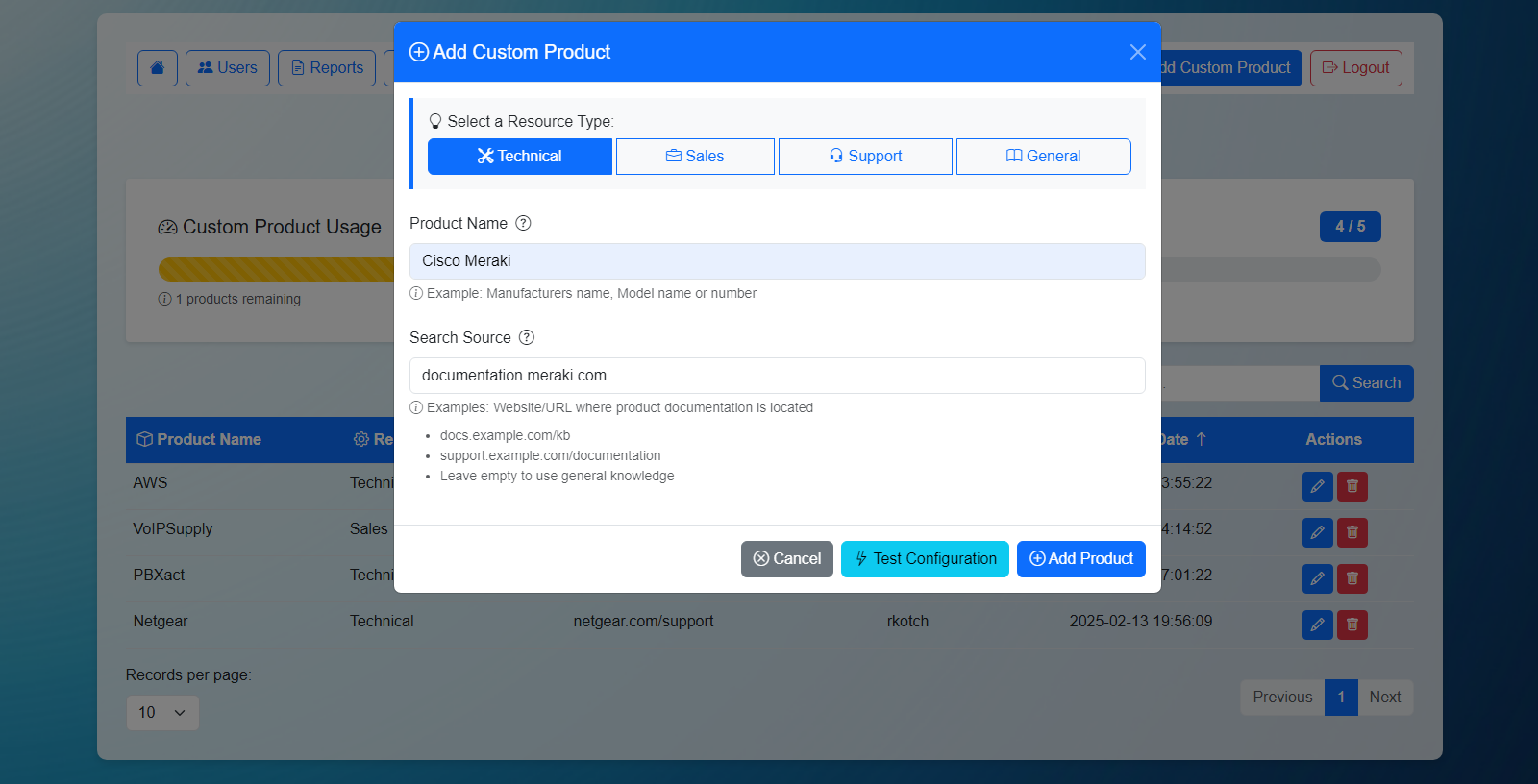Click the Test Configuration button
Image resolution: width=1538 pixels, height=784 pixels.
pyautogui.click(x=925, y=559)
